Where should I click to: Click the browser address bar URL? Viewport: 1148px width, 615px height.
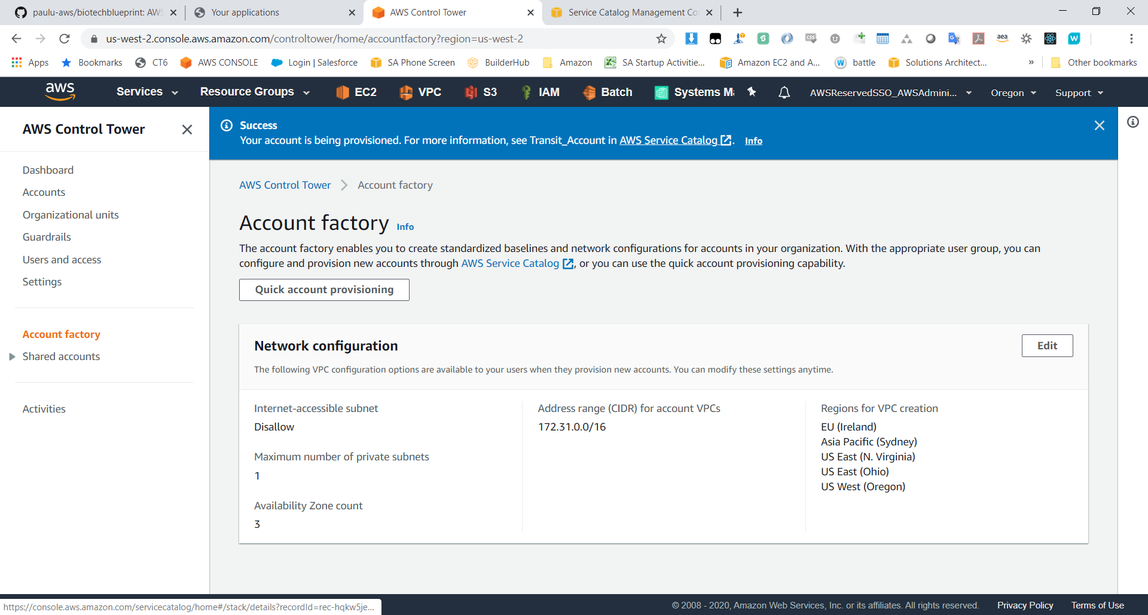[314, 38]
